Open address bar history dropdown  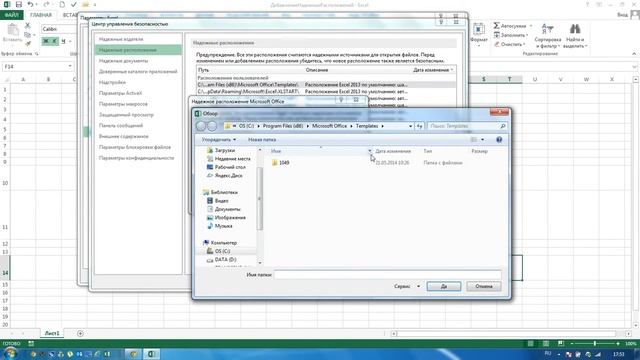point(410,126)
